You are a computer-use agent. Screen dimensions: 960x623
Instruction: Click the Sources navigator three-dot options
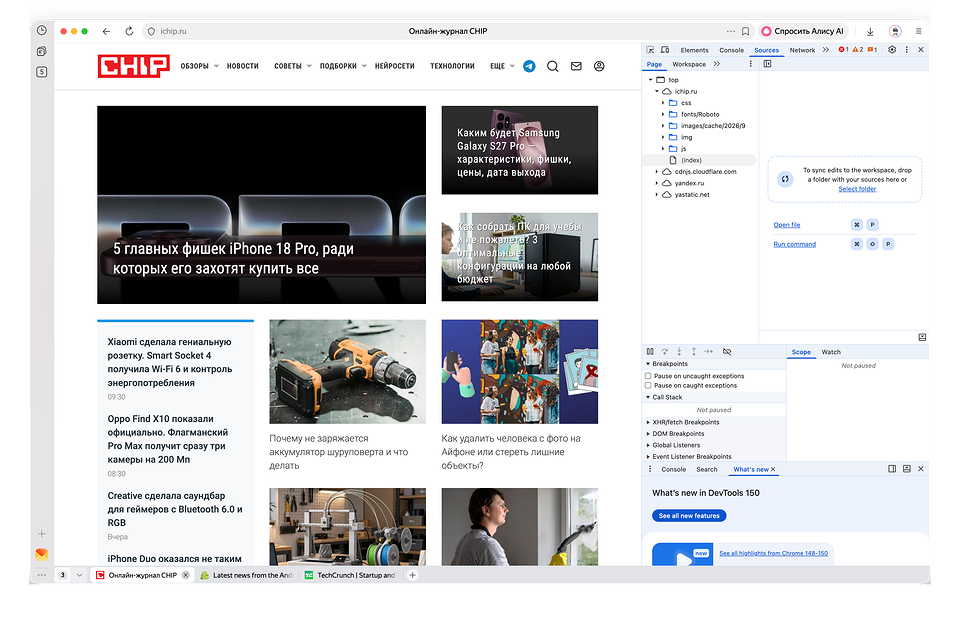pyautogui.click(x=751, y=64)
